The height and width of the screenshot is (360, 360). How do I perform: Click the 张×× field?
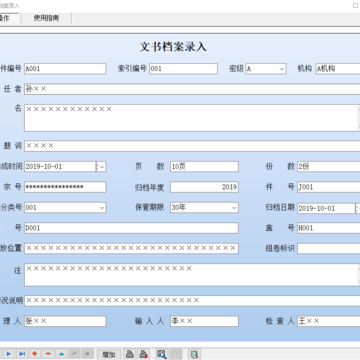[65, 321]
